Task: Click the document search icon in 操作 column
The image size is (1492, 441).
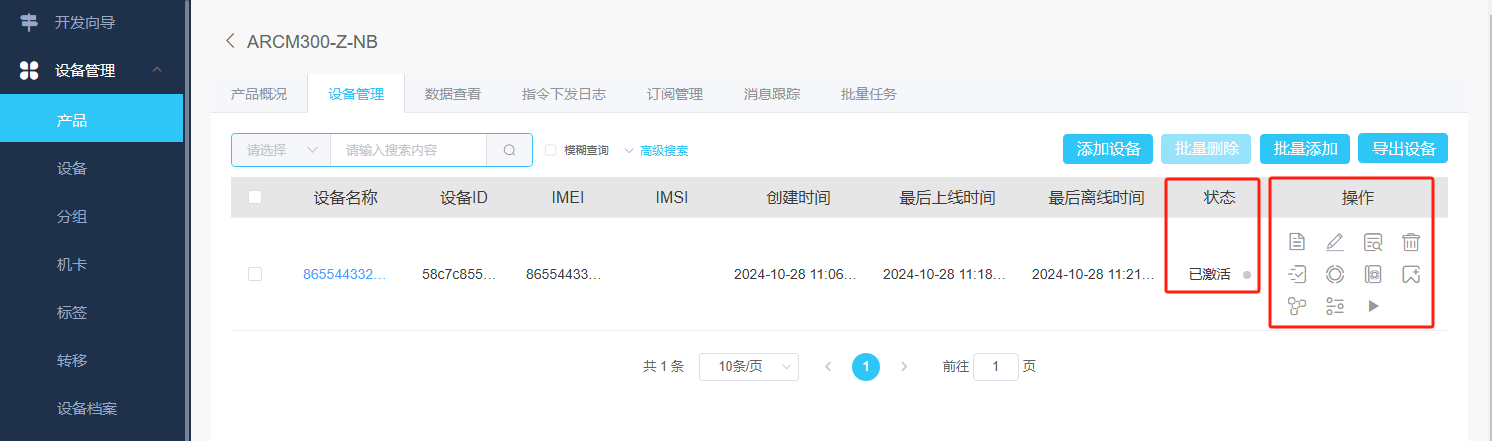Action: coord(1373,241)
